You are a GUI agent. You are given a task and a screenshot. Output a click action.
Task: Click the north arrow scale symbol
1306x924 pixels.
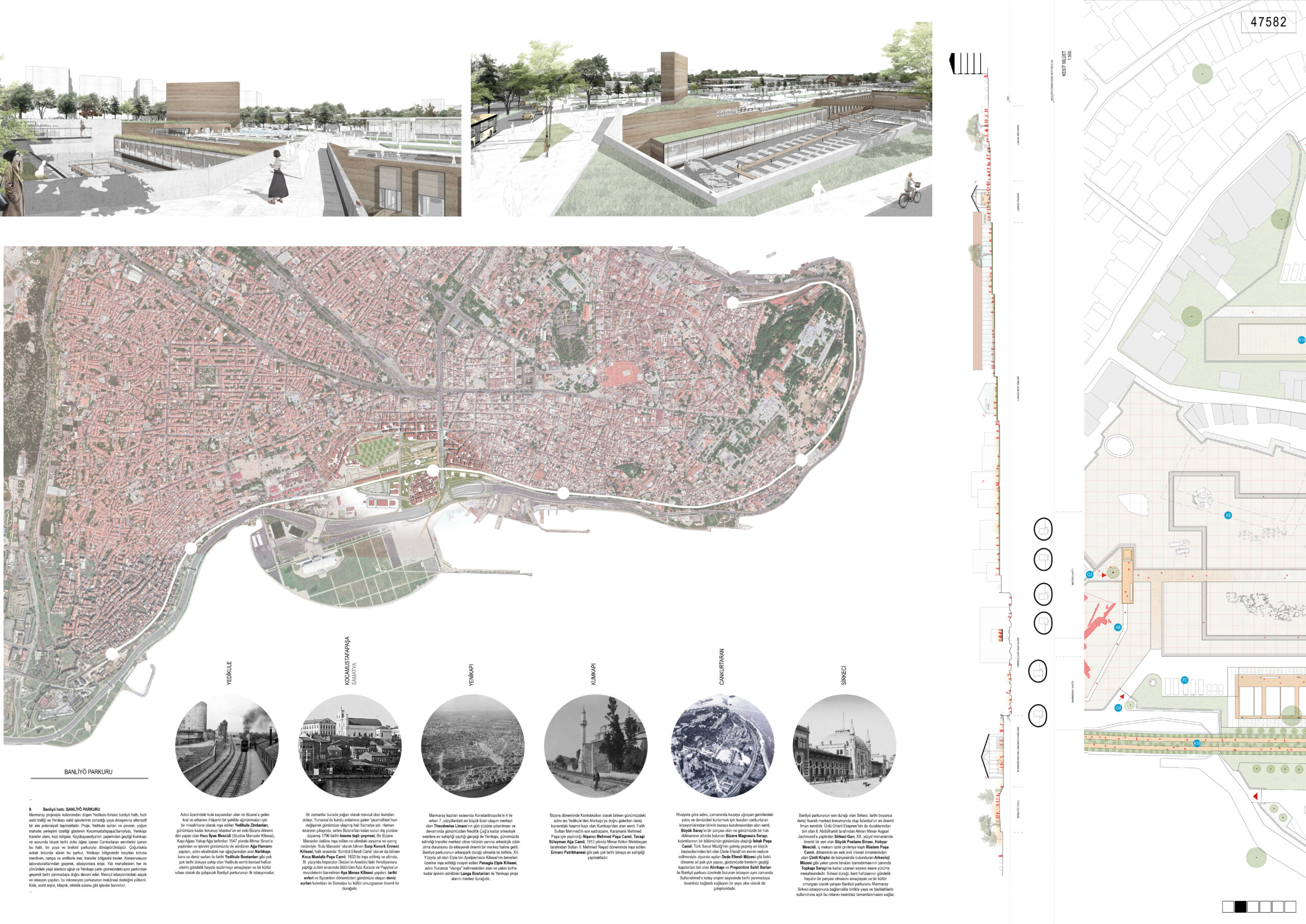point(966,63)
